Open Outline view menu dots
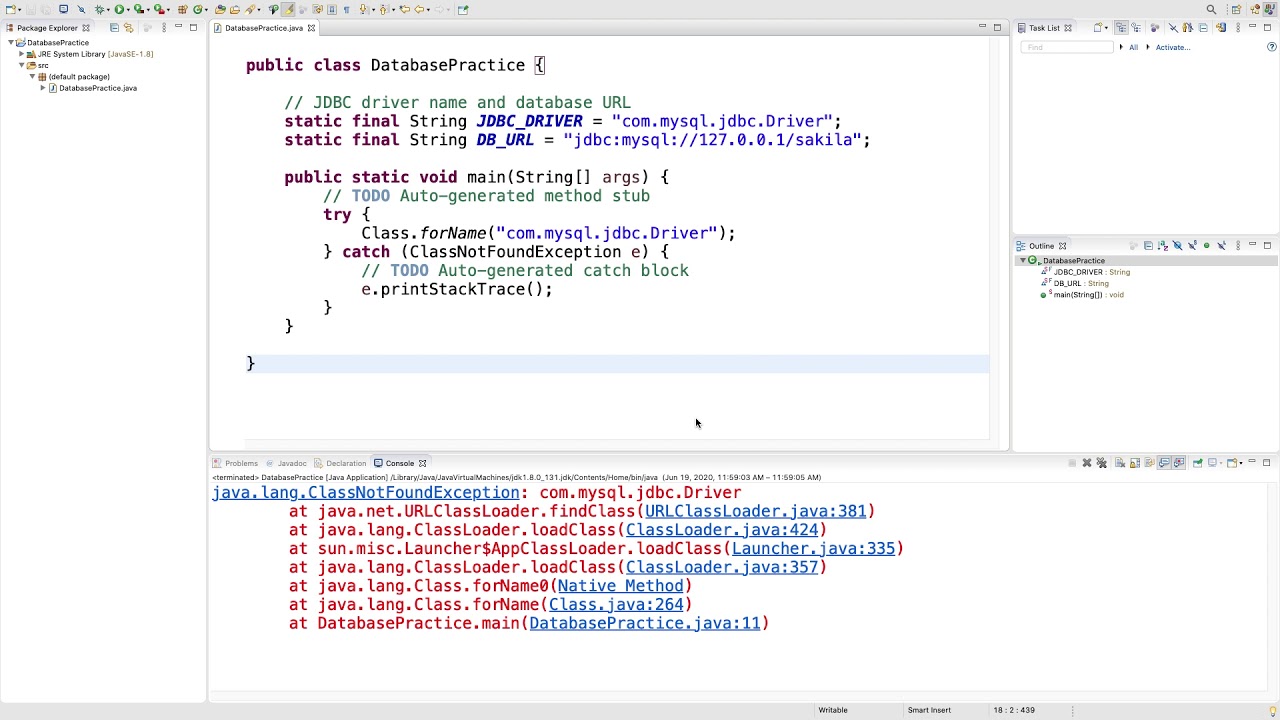Screen dimensions: 1280x720 pyautogui.click(x=1238, y=246)
